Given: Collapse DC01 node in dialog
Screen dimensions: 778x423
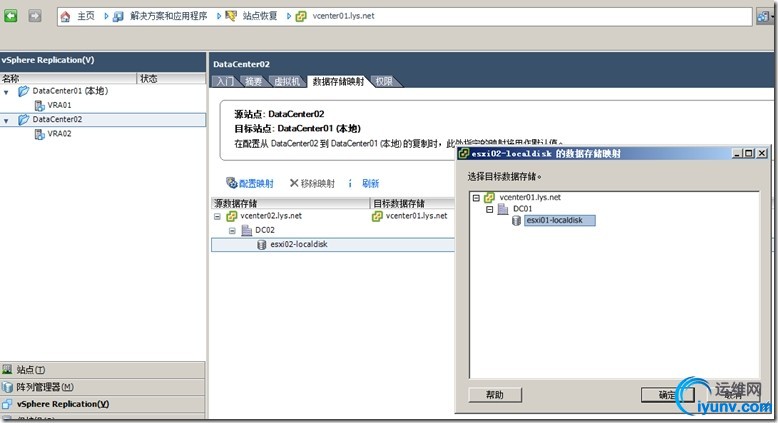Looking at the screenshot, I should coord(490,210).
